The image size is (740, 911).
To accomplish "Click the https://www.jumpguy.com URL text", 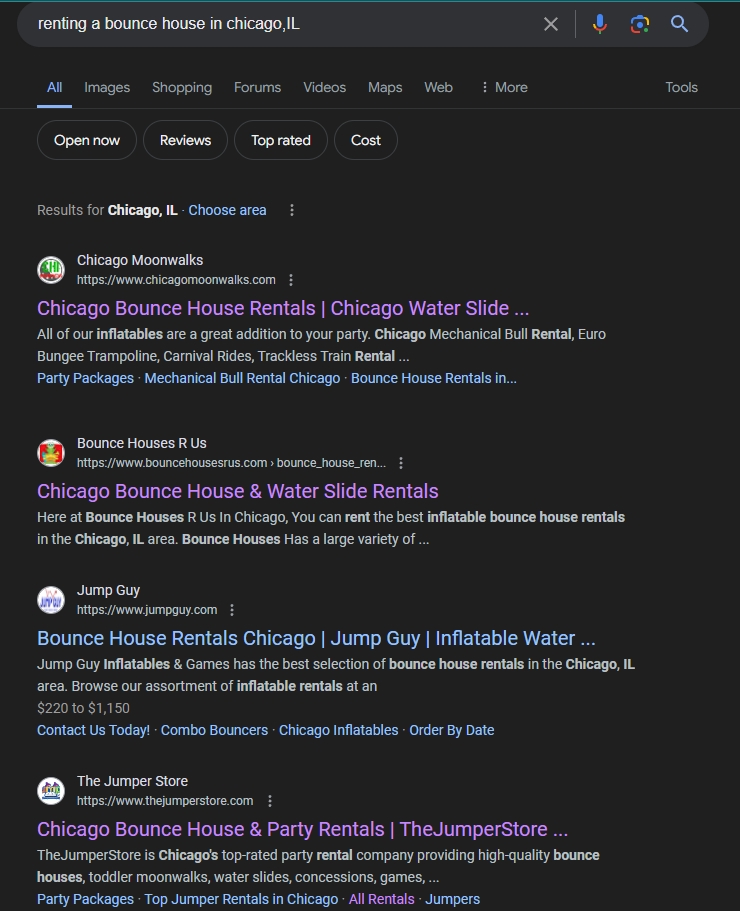I will pyautogui.click(x=147, y=610).
